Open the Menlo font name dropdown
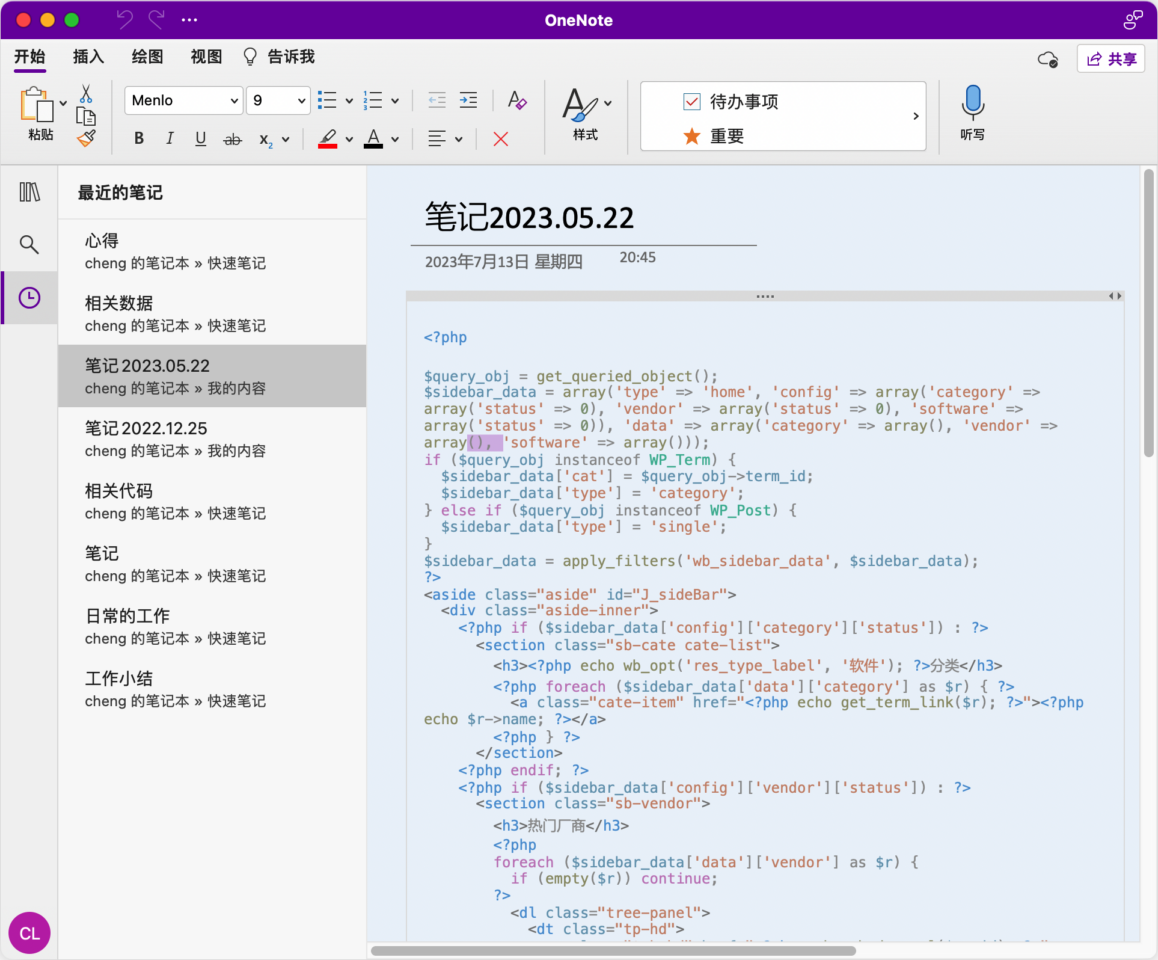This screenshot has height=960, width=1158. (x=183, y=100)
